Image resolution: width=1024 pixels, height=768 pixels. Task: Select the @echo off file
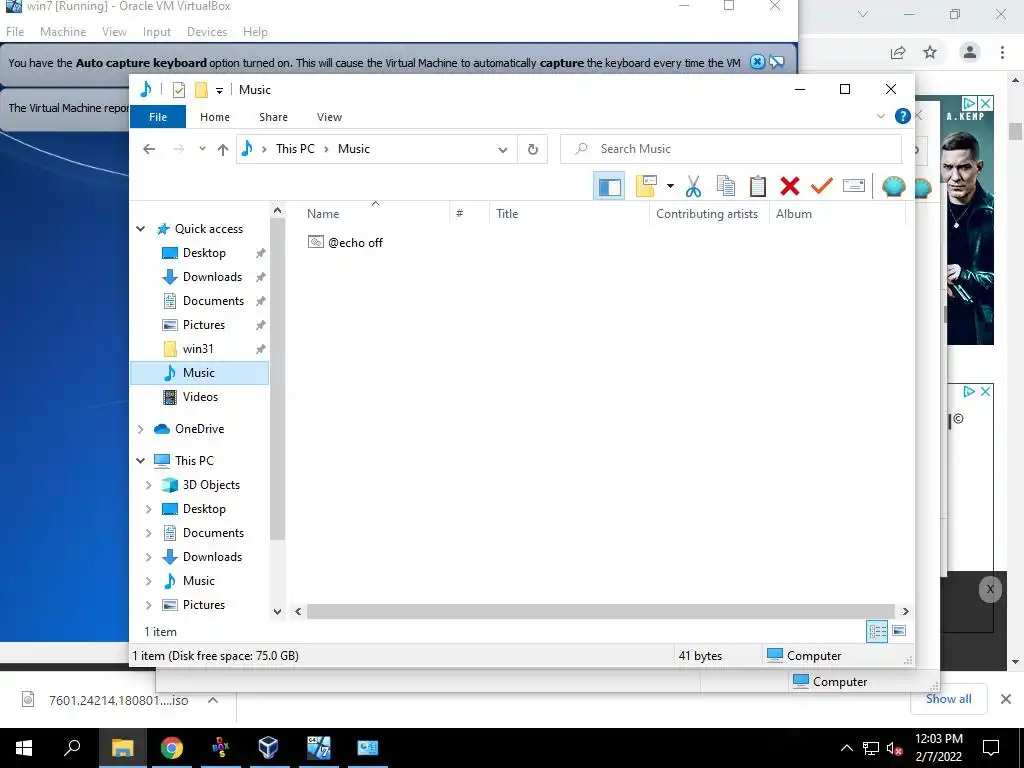pos(345,243)
